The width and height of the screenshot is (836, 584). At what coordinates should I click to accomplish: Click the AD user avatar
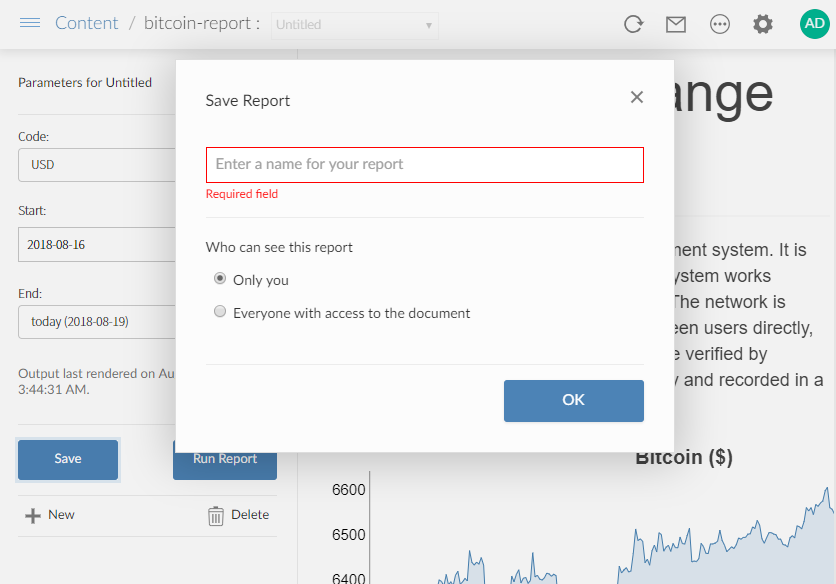(814, 24)
